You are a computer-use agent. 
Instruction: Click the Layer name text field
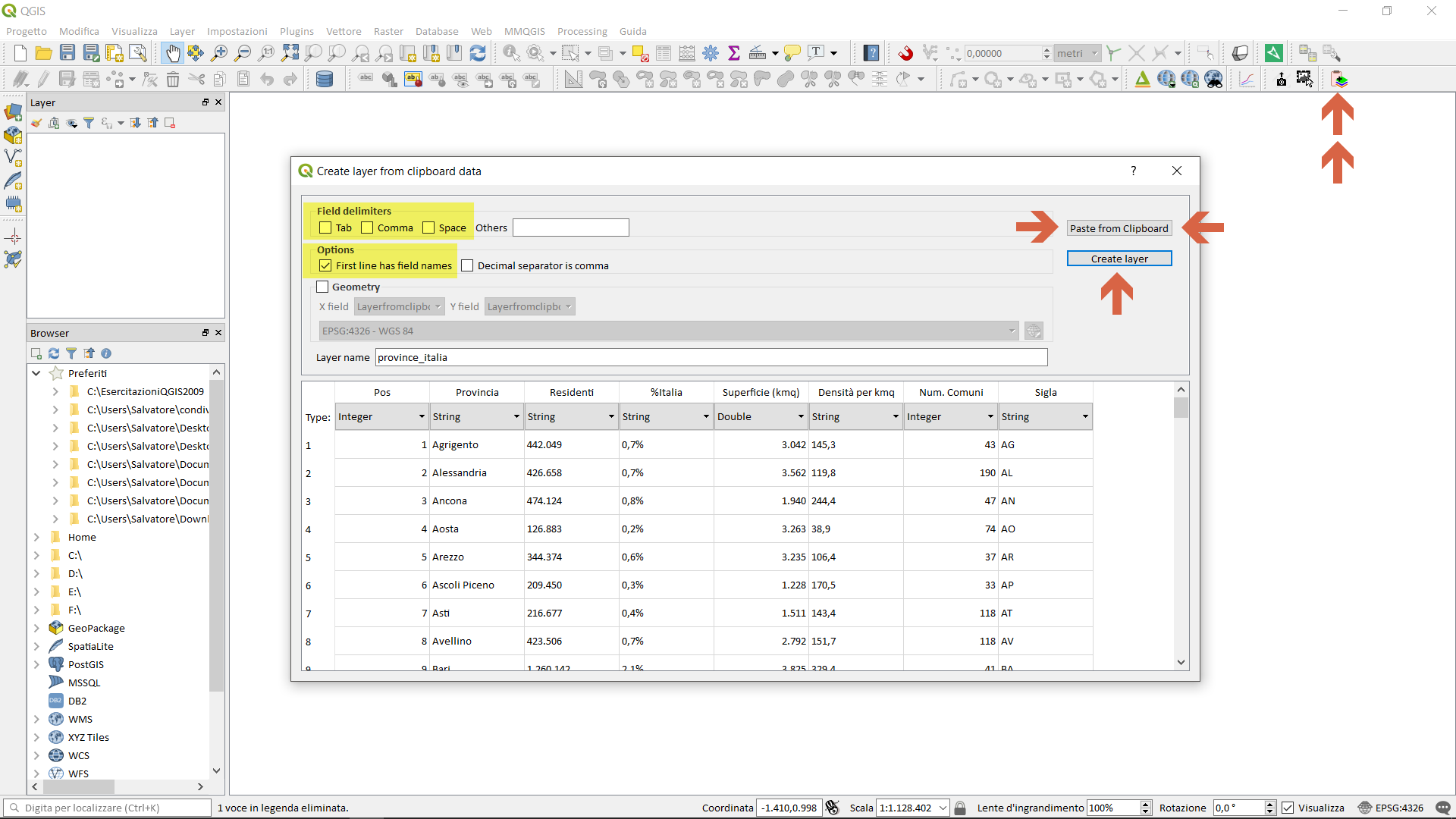tap(711, 357)
